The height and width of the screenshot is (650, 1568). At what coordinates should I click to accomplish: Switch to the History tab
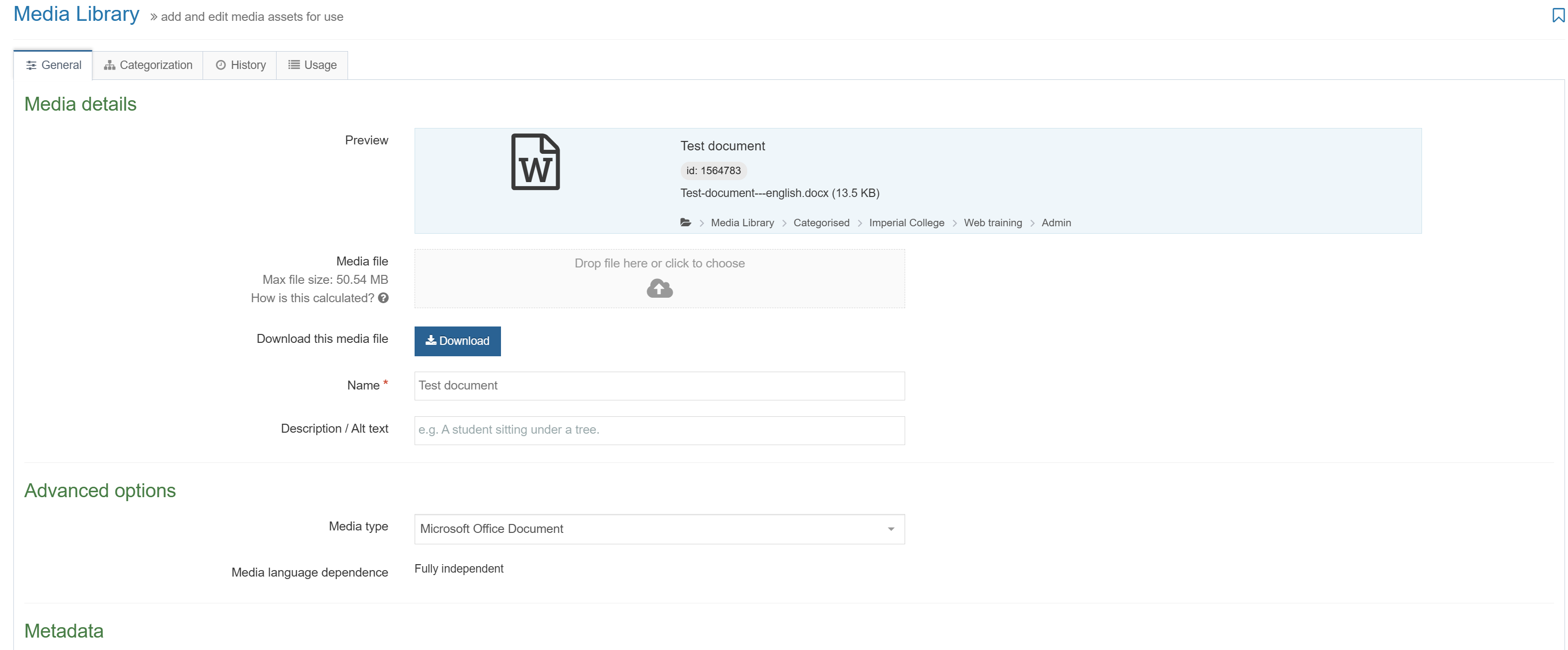point(240,65)
